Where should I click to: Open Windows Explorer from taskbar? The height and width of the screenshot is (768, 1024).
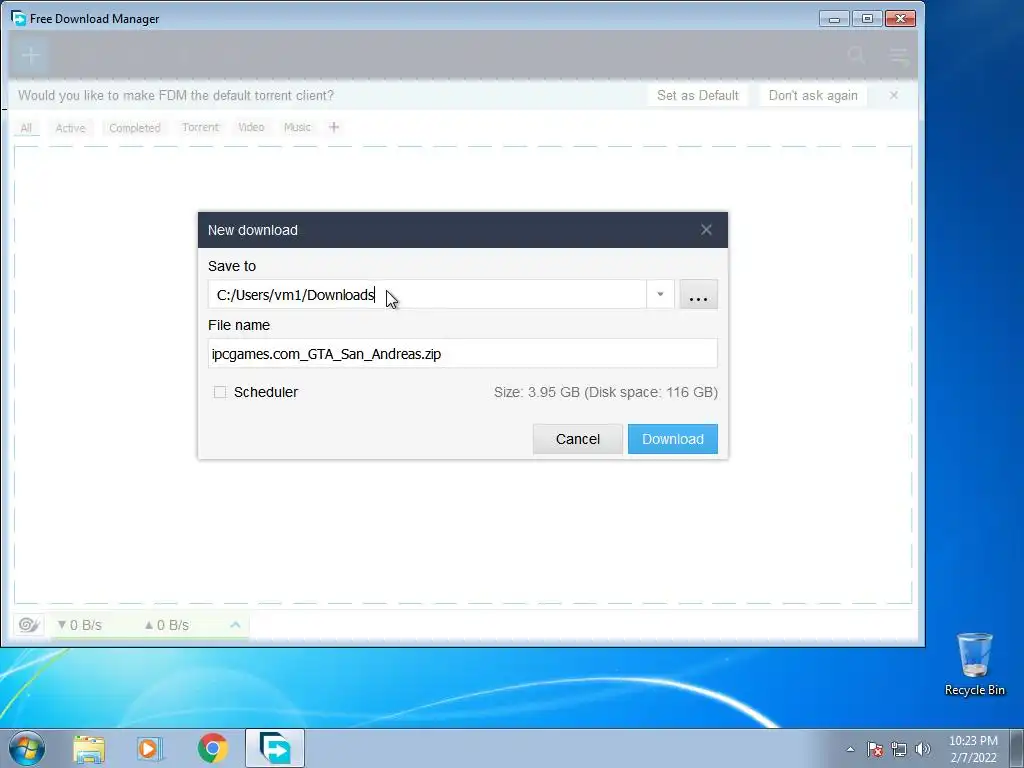[x=89, y=748]
